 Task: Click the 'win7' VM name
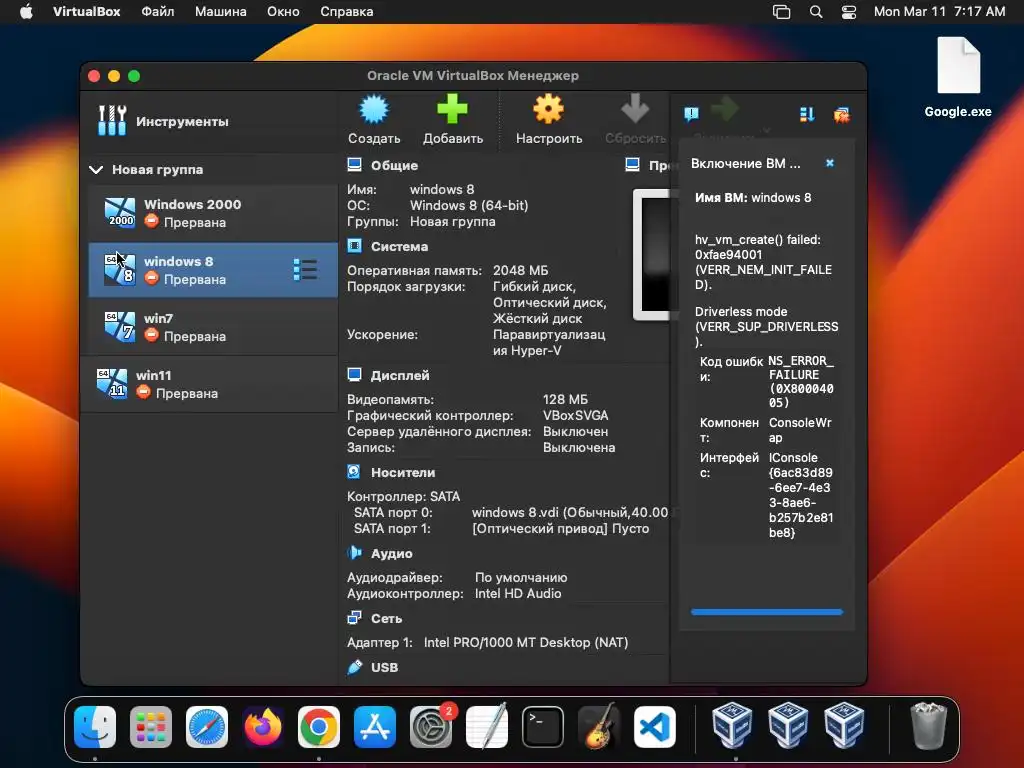coord(159,319)
